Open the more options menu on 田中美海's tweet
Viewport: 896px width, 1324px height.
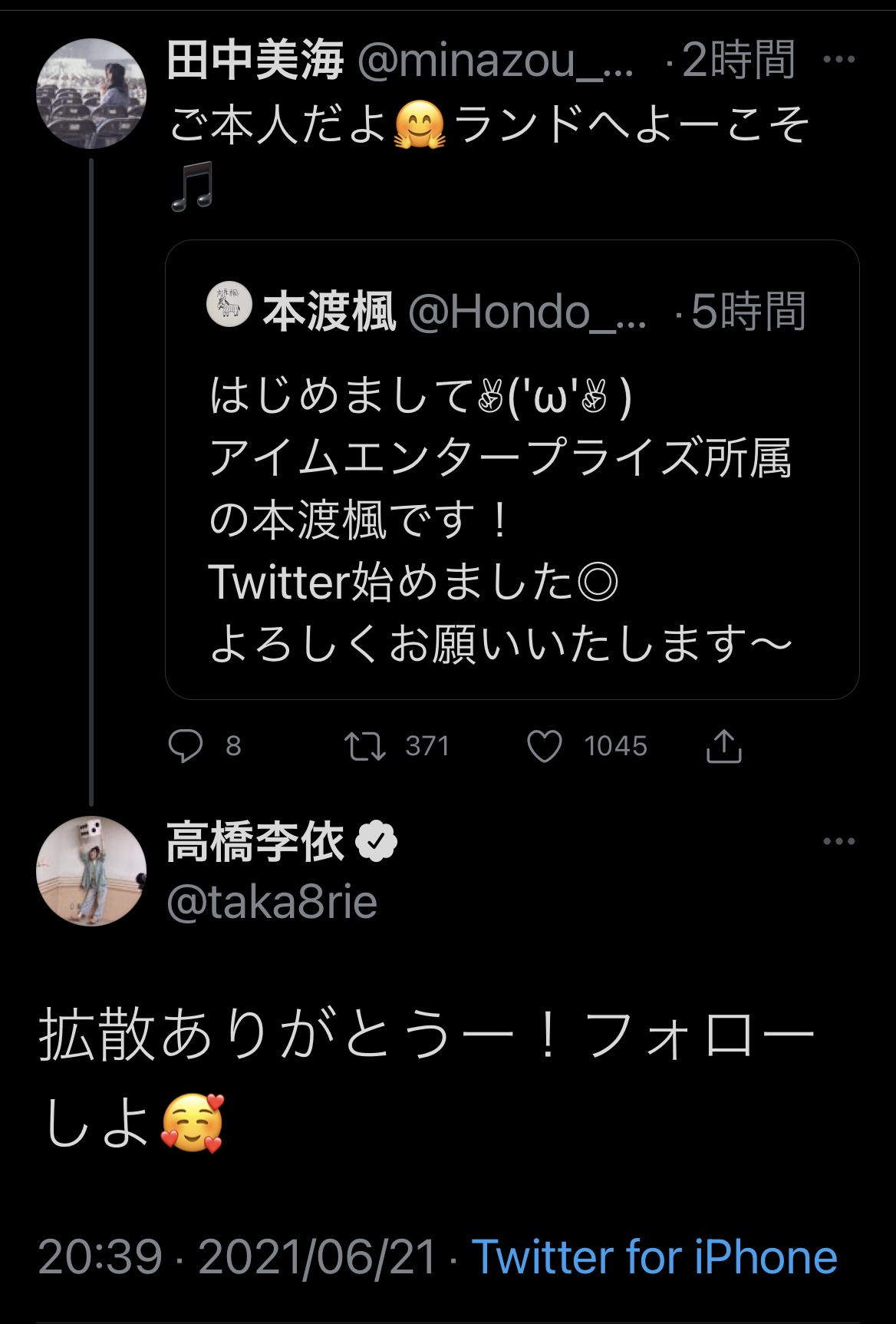point(838,59)
